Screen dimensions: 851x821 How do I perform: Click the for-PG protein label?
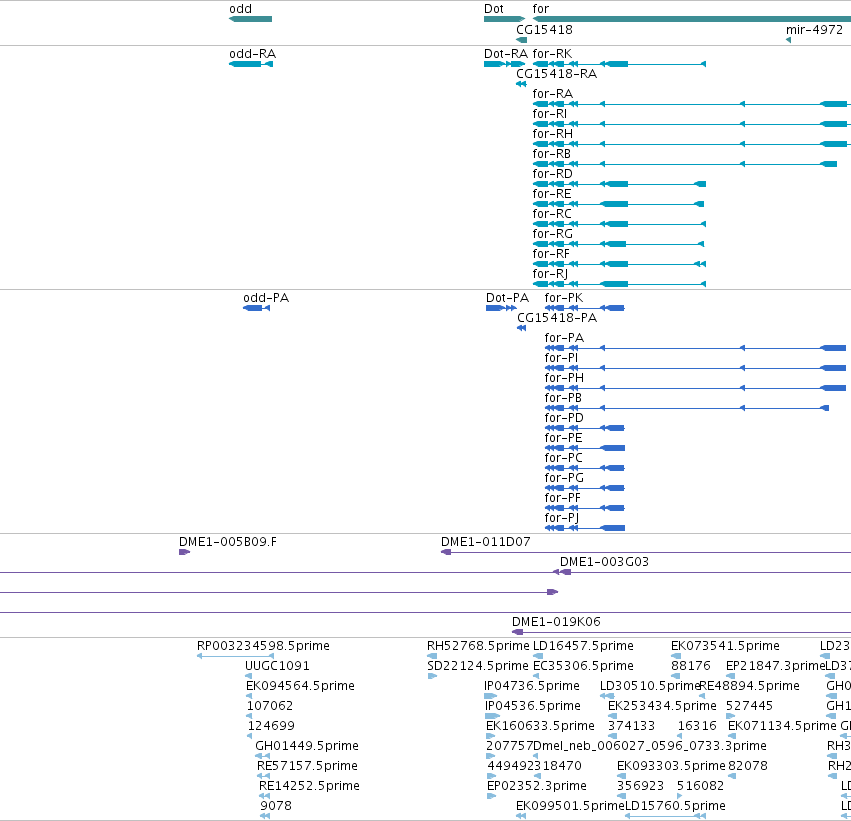pyautogui.click(x=564, y=478)
